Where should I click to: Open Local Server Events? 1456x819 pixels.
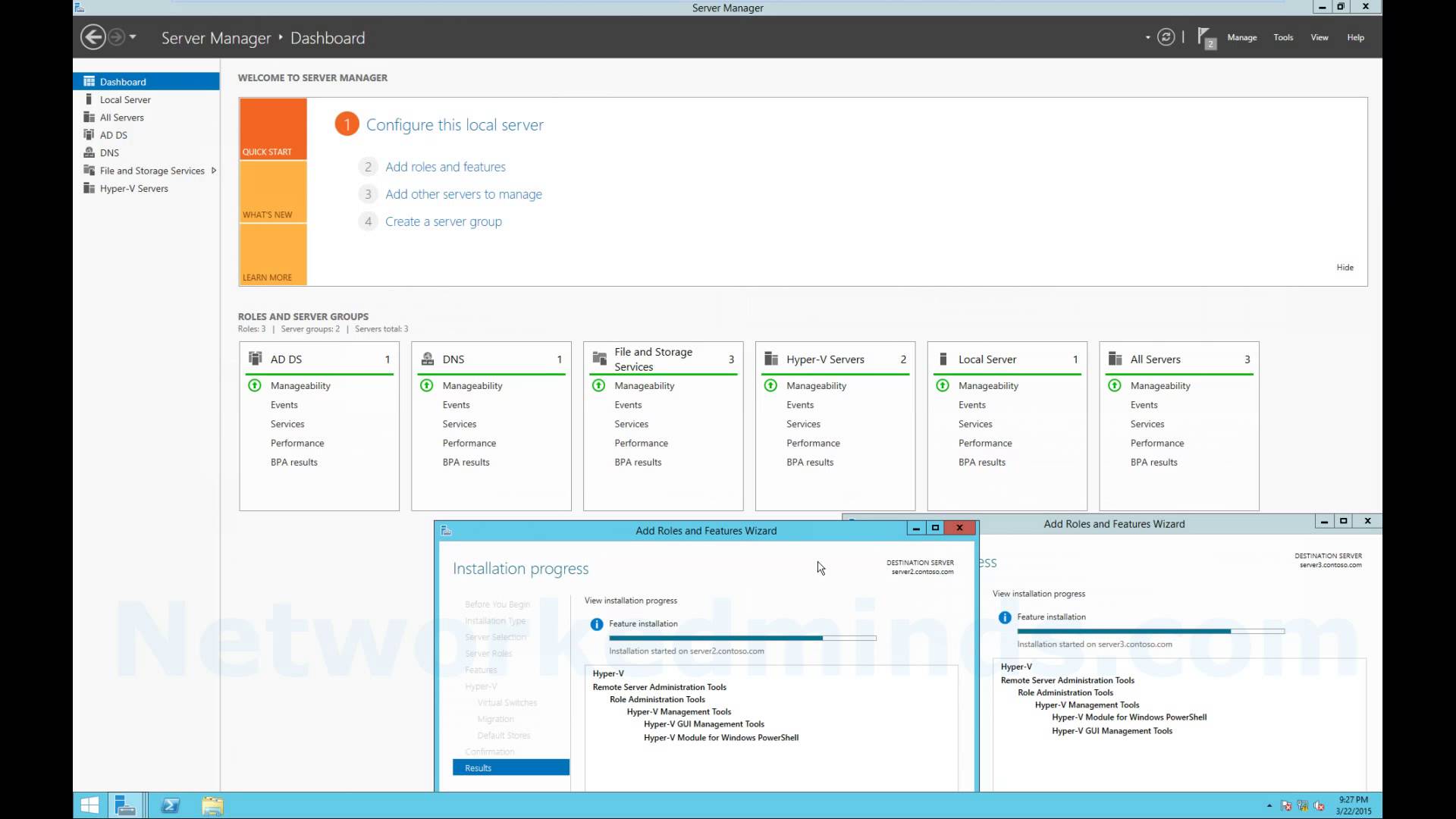[972, 405]
